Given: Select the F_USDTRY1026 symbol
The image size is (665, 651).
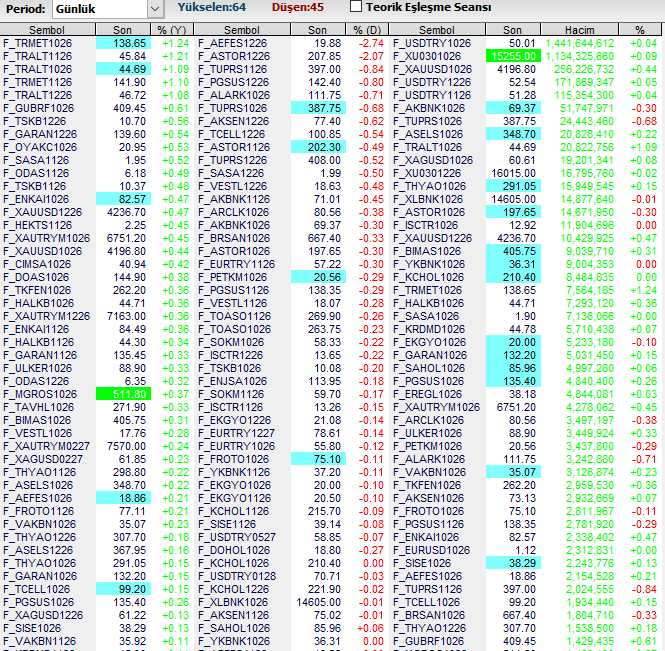Looking at the screenshot, I should [432, 43].
